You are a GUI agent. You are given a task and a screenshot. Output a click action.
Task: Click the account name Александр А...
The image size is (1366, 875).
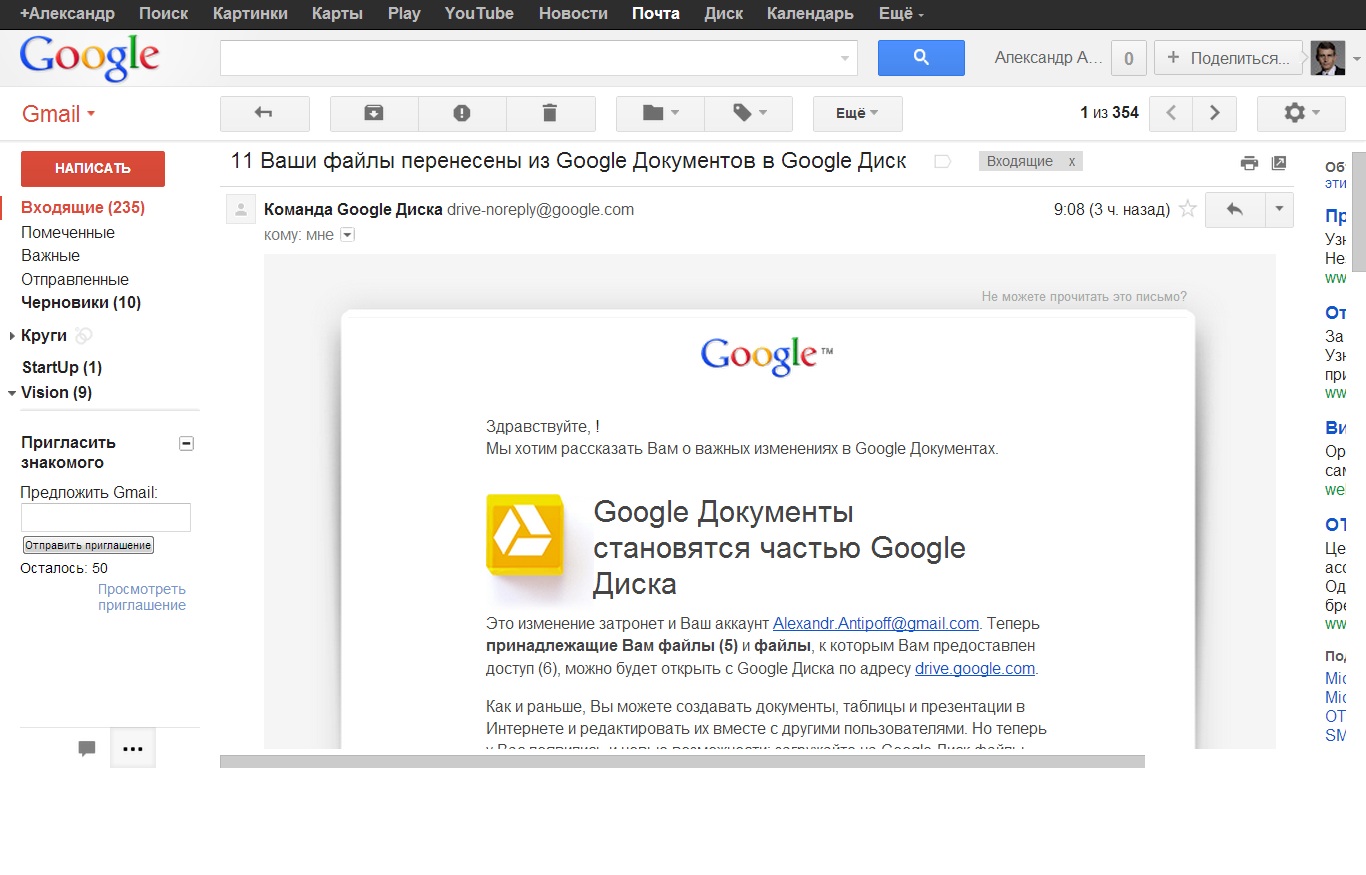coord(1048,58)
